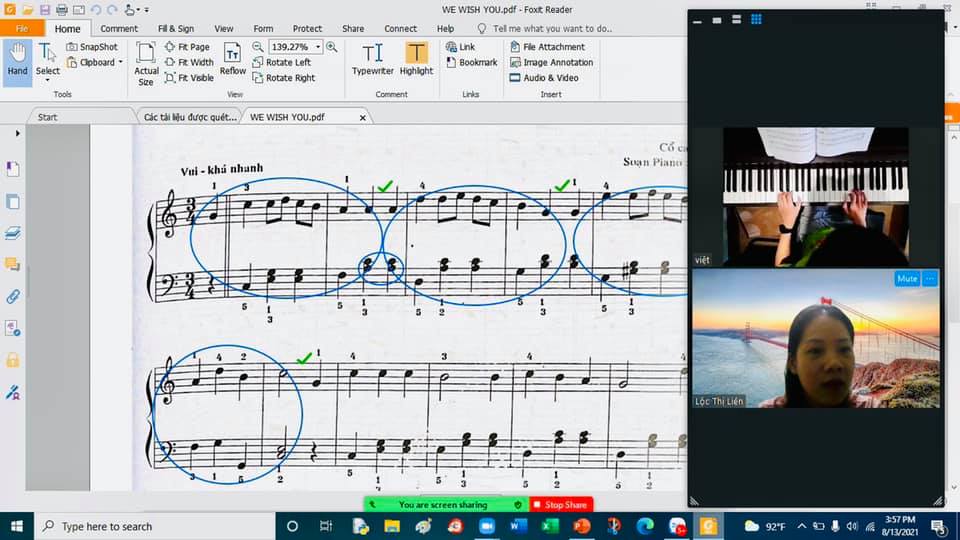
Task: Open the Comments panel icon
Action: click(x=13, y=264)
